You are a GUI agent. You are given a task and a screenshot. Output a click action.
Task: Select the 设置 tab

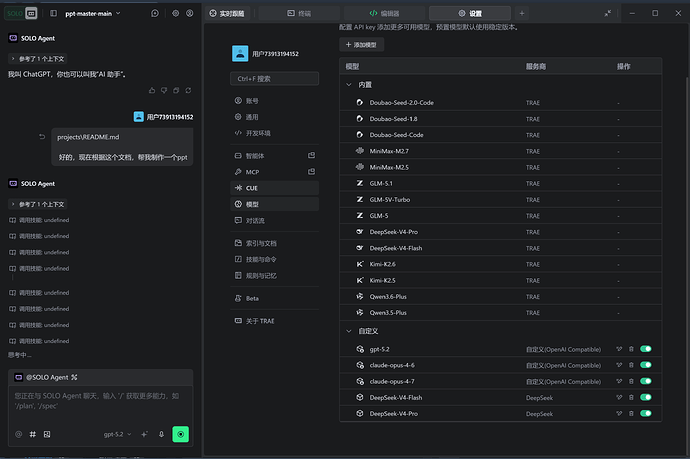[470, 13]
